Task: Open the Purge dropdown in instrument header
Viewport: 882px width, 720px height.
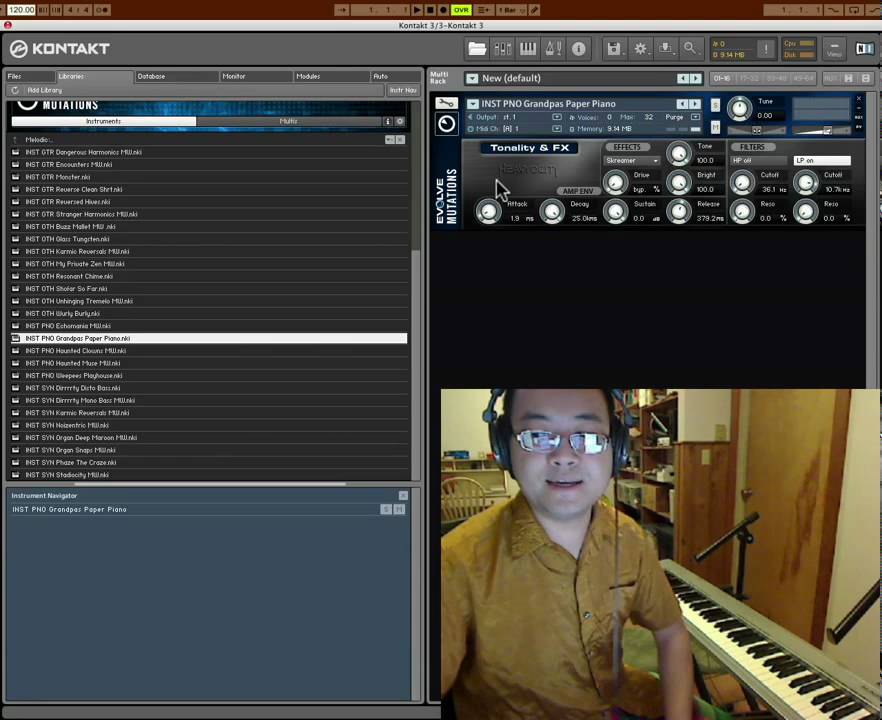Action: (695, 117)
